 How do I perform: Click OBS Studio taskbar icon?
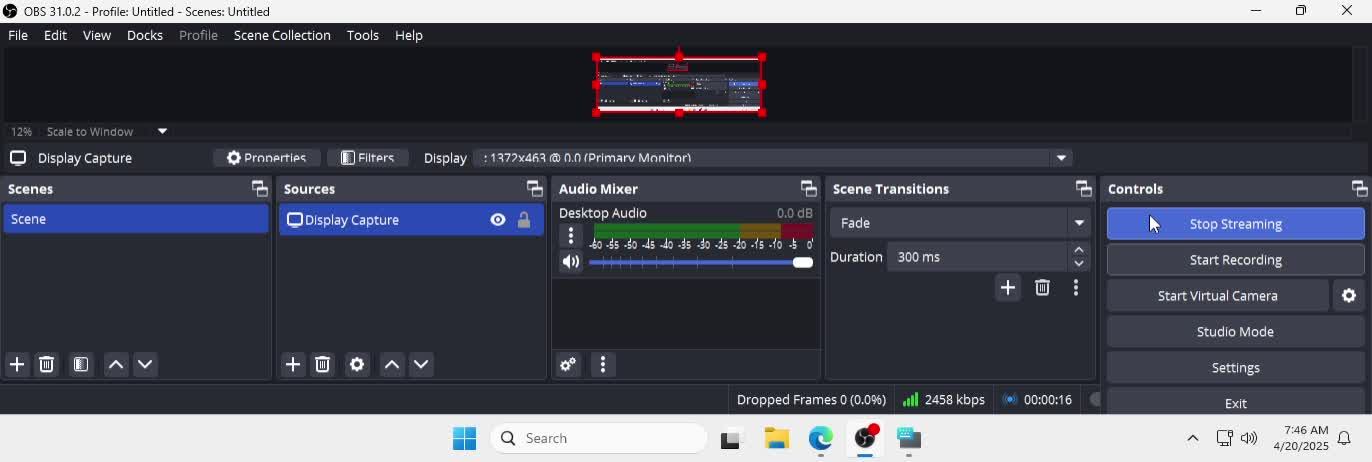(x=865, y=438)
